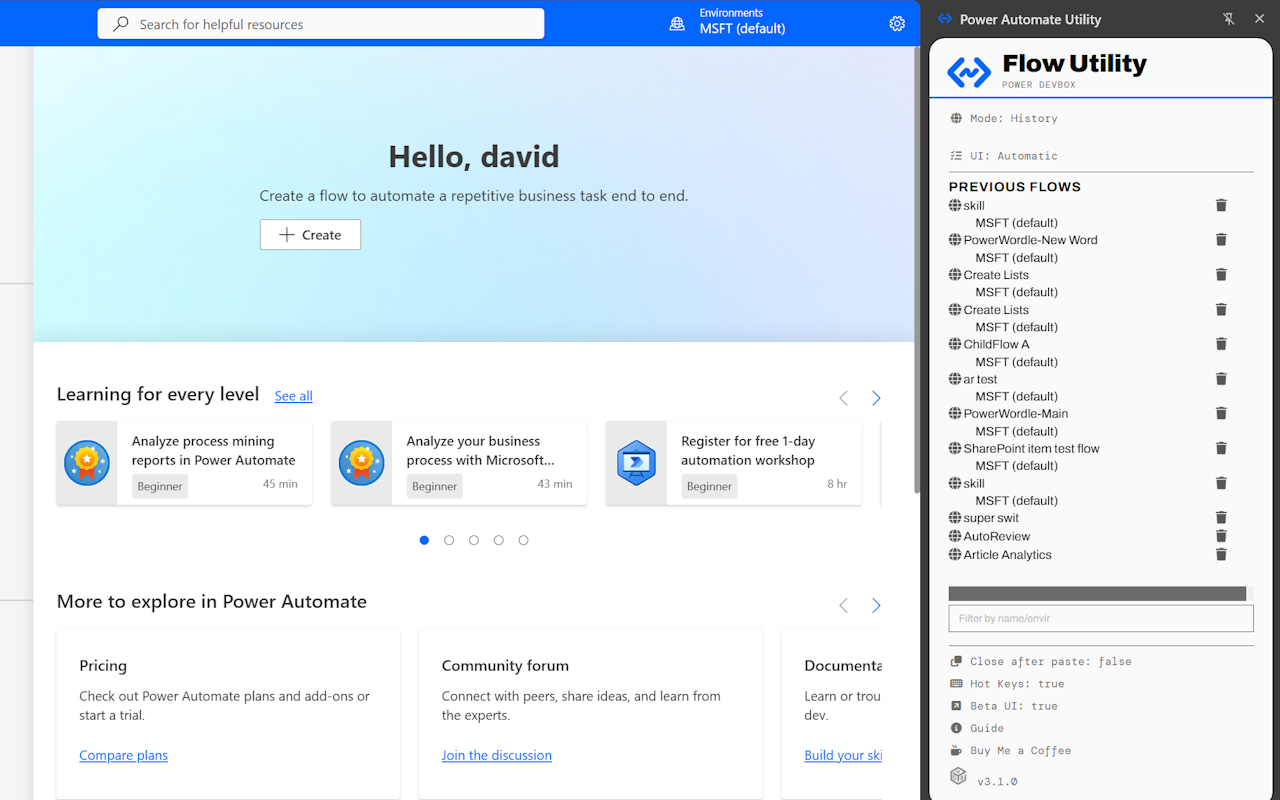Select the ChildFlow A flow name
1280x800 pixels.
coord(996,344)
